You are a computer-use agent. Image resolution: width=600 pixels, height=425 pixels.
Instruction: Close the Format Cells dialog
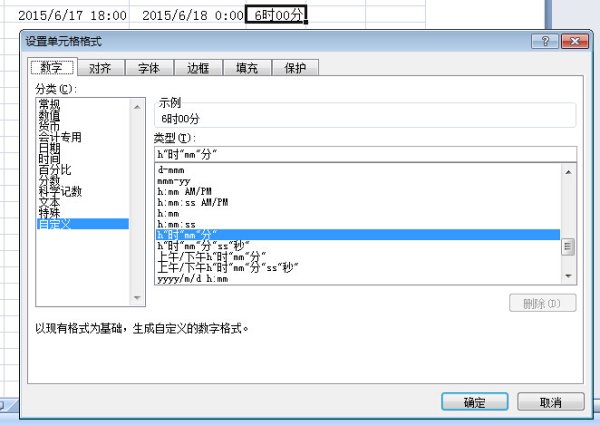(574, 41)
